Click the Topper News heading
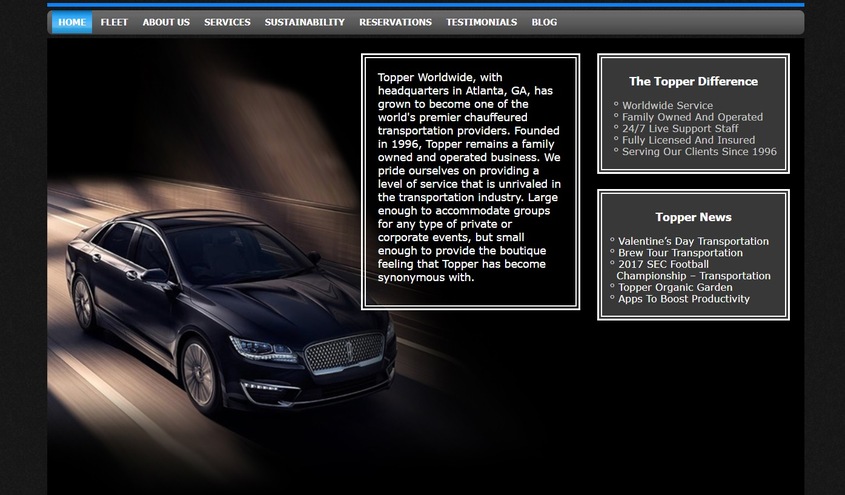This screenshot has width=845, height=495. [x=693, y=217]
